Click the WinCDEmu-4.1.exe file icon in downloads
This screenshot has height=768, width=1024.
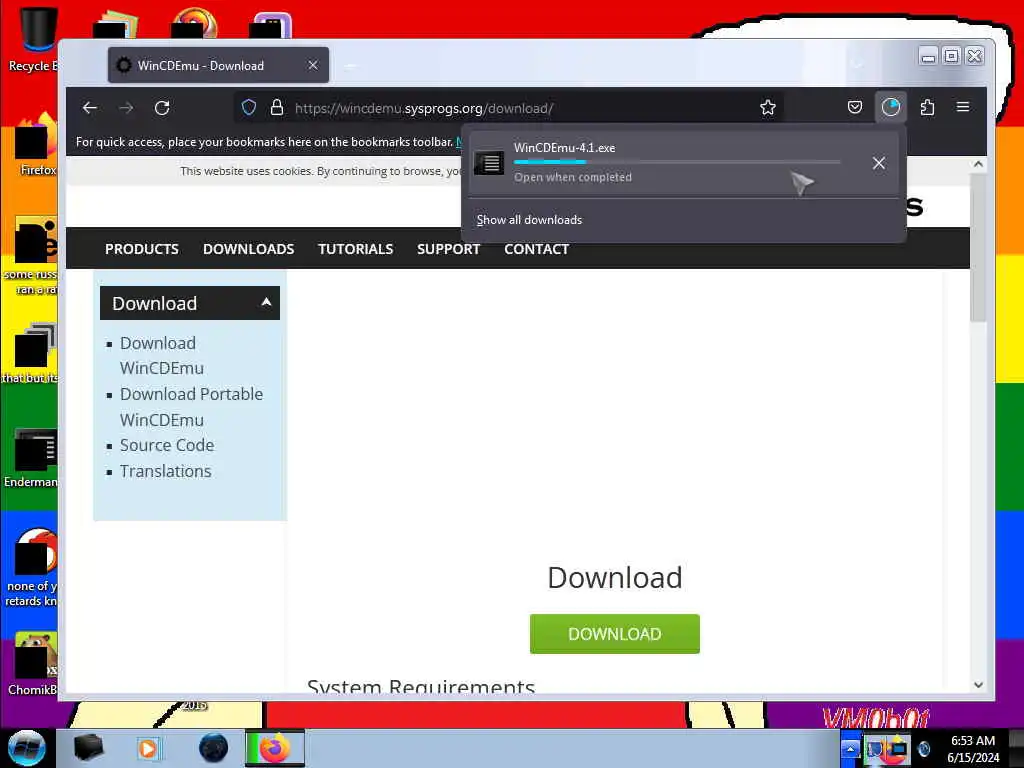[489, 163]
